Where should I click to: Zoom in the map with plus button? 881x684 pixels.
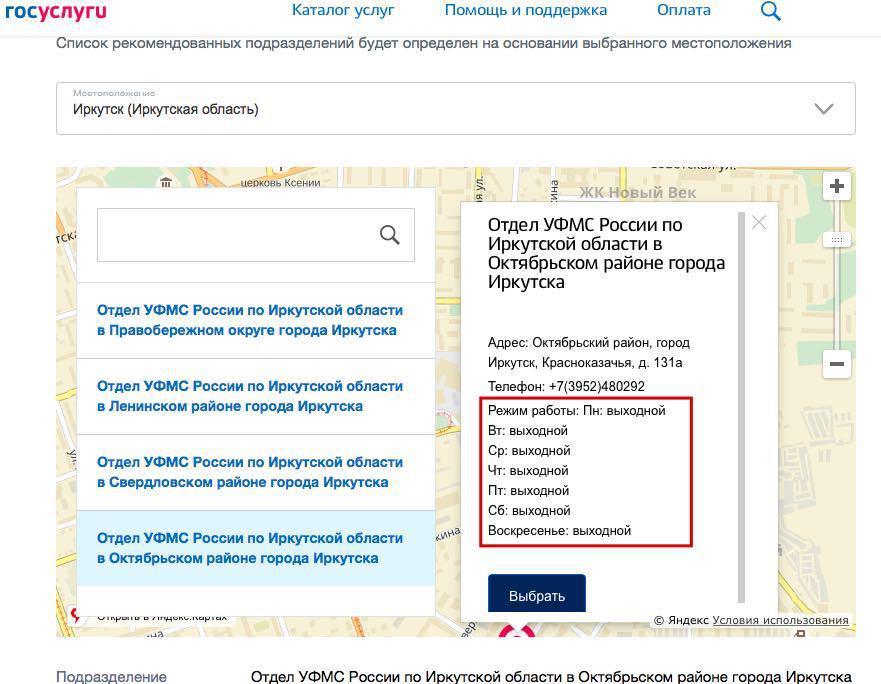(x=837, y=187)
